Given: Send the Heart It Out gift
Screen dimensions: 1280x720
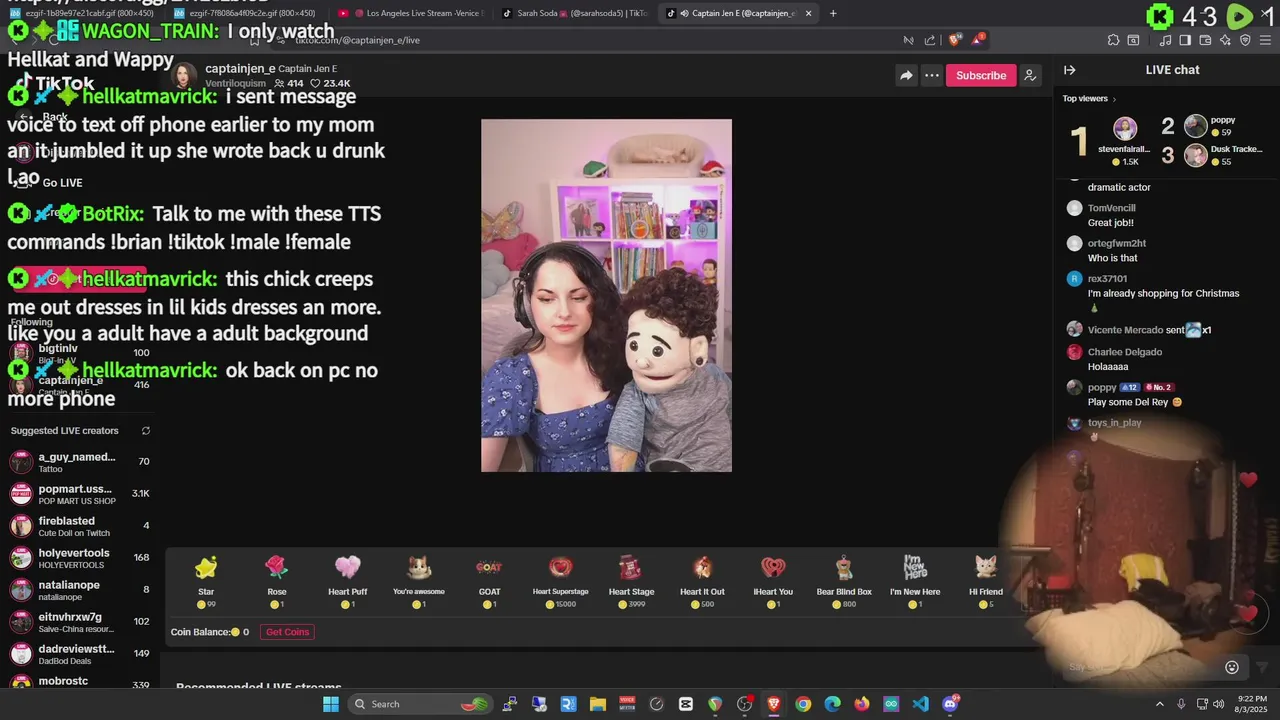Looking at the screenshot, I should tap(702, 583).
